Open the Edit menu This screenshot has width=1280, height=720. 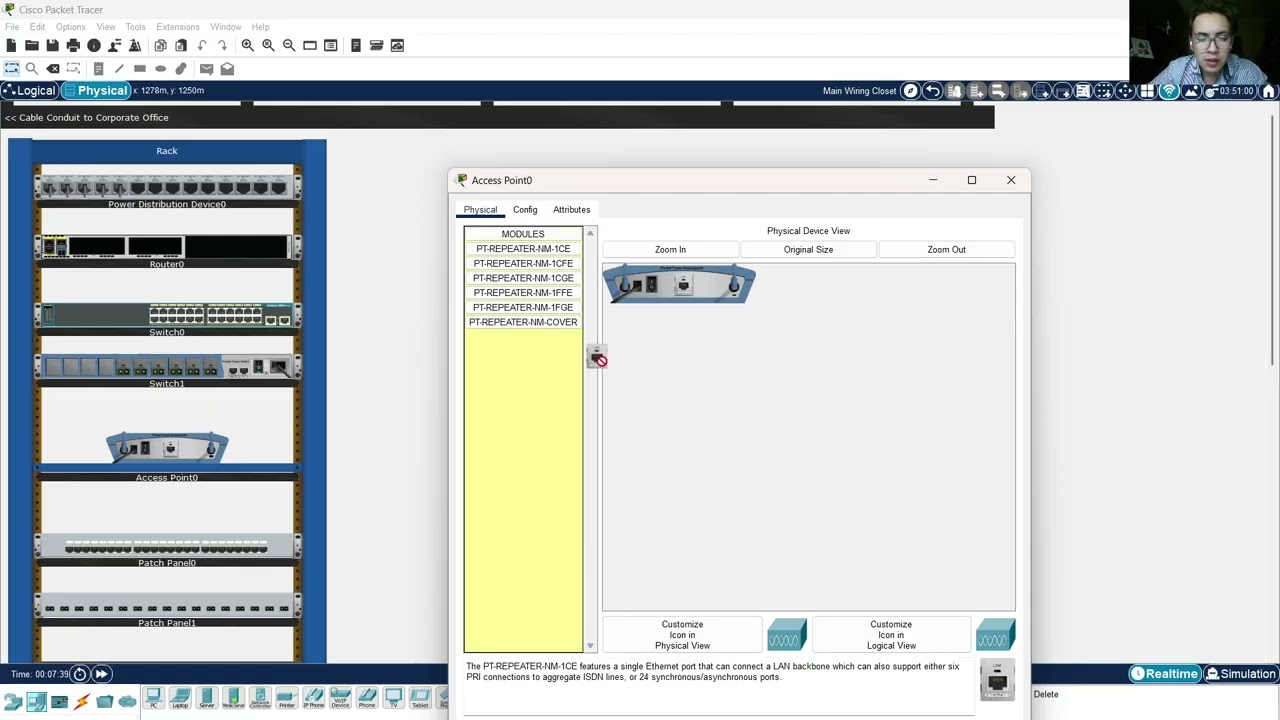(x=37, y=27)
